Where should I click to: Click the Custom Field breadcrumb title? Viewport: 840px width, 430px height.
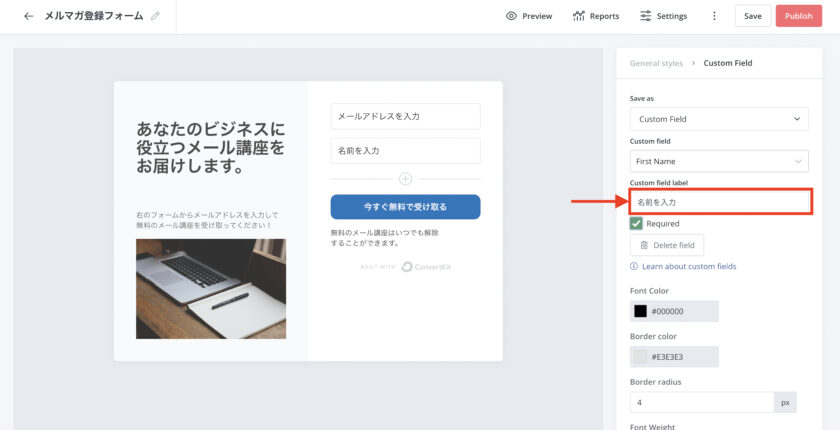point(728,63)
